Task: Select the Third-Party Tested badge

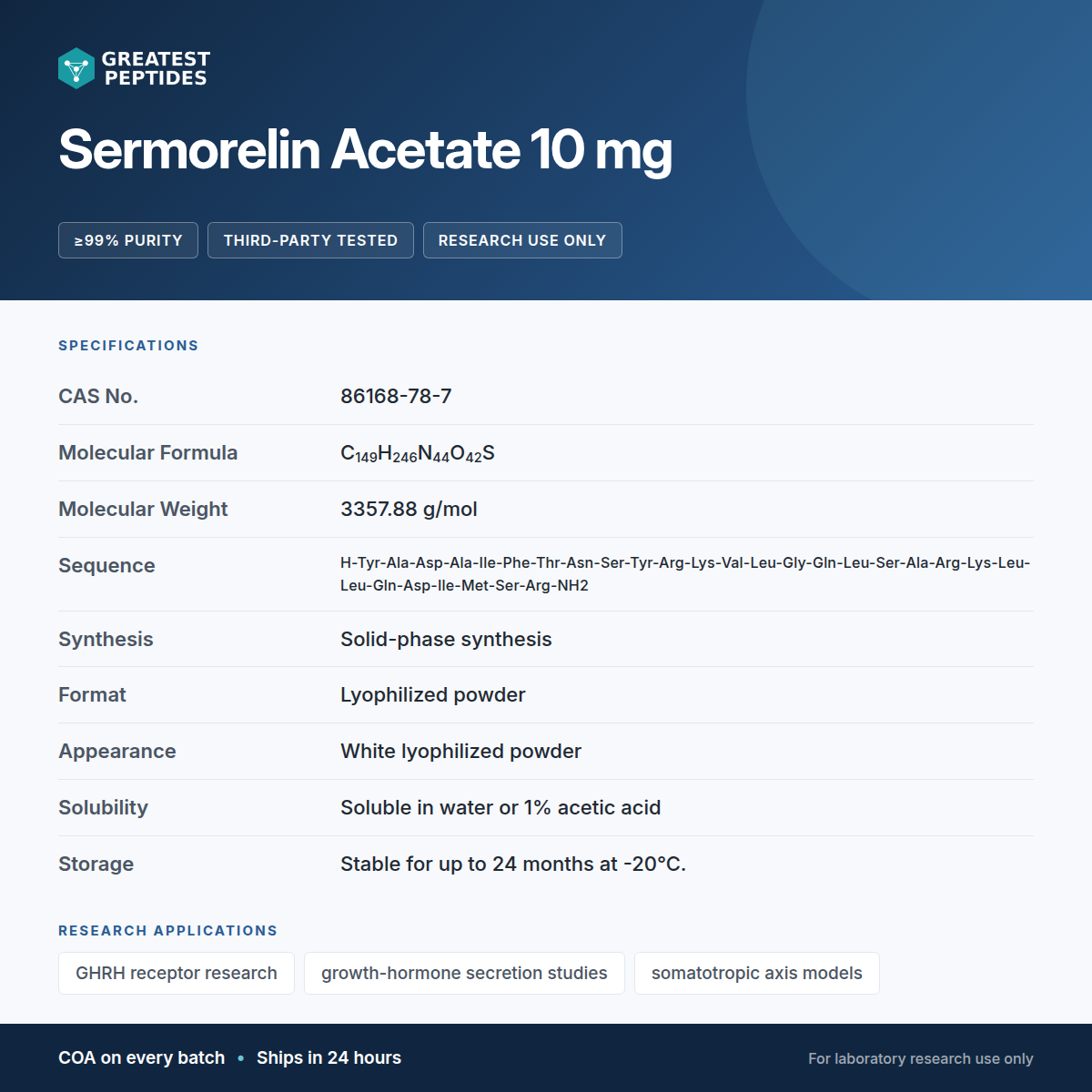Action: (310, 240)
